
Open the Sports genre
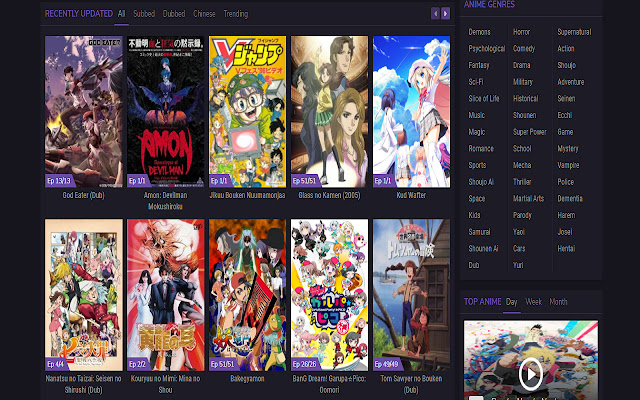(x=477, y=165)
